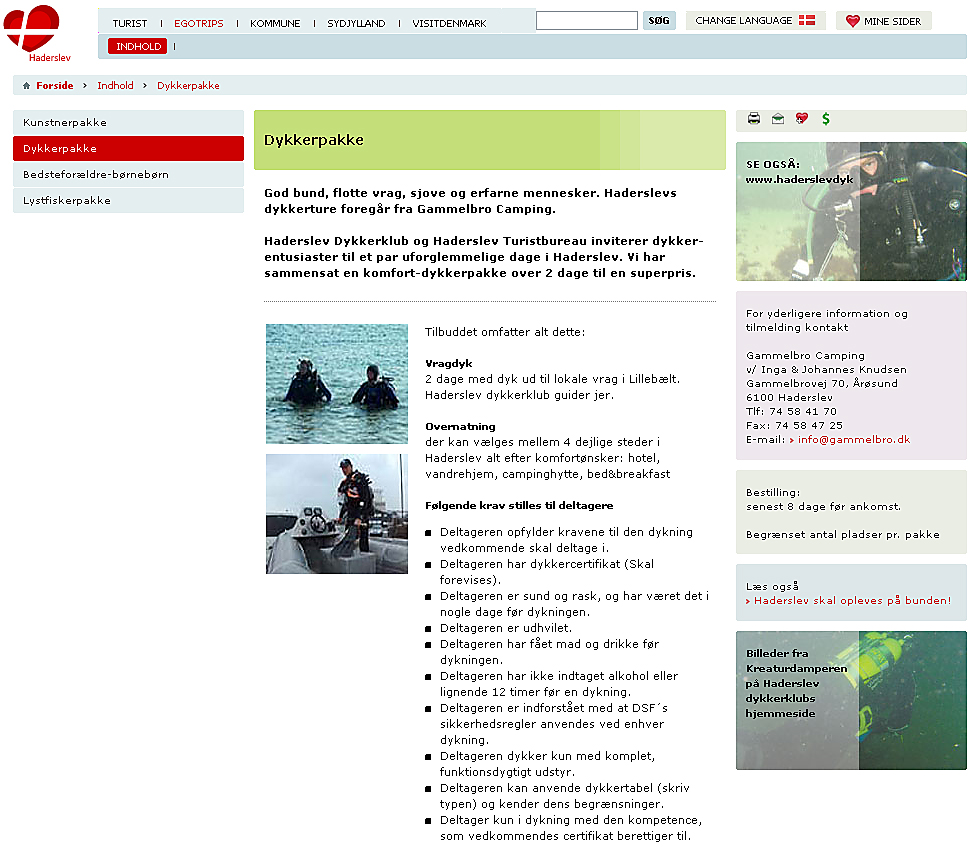The image size is (974, 856).
Task: Open Mine Sider page
Action: pyautogui.click(x=883, y=21)
